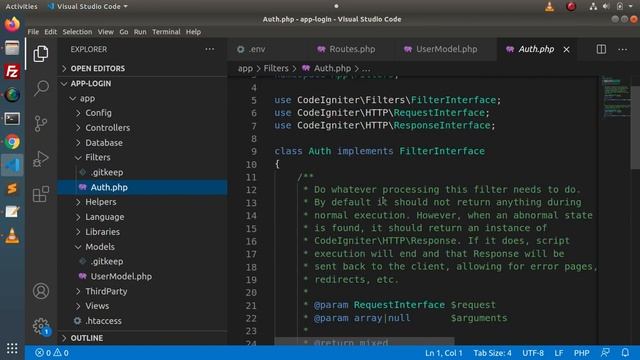
Task: Launch Firefox from the dock
Action: point(12,24)
